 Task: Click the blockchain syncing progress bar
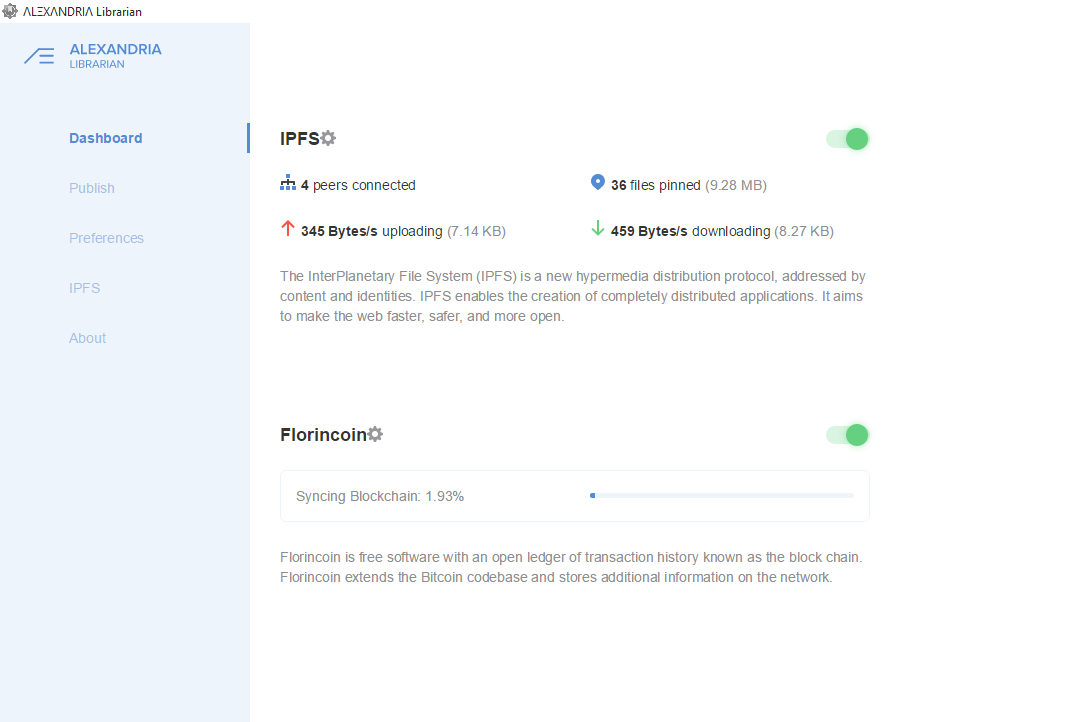point(722,495)
